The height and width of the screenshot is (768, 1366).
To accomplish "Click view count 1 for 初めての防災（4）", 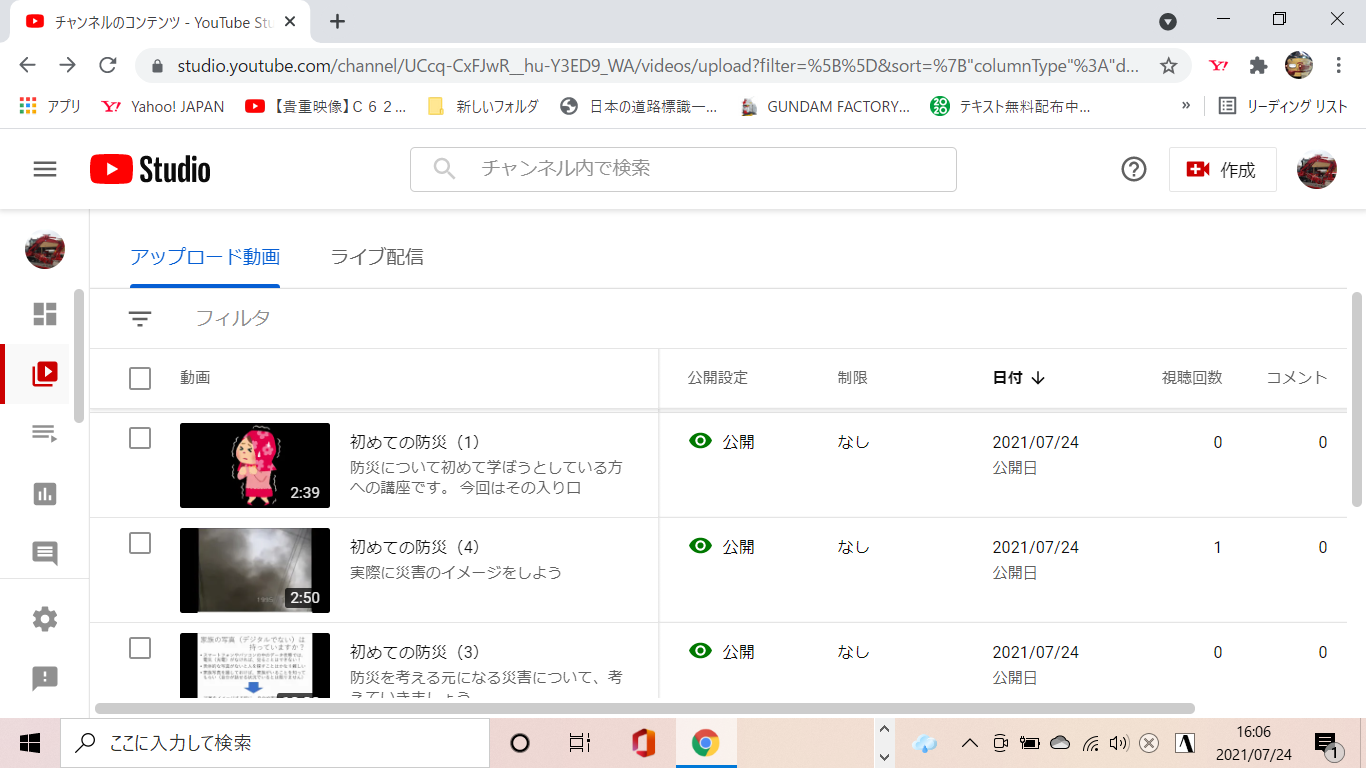I will pos(1217,547).
